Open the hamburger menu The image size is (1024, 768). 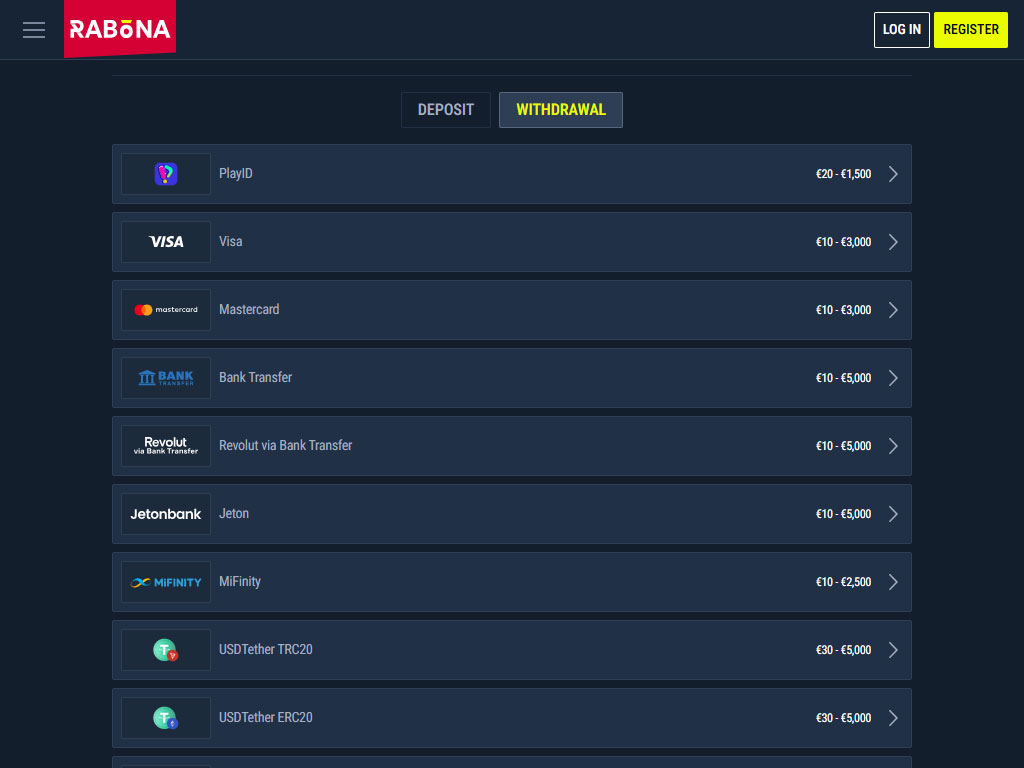(x=34, y=30)
